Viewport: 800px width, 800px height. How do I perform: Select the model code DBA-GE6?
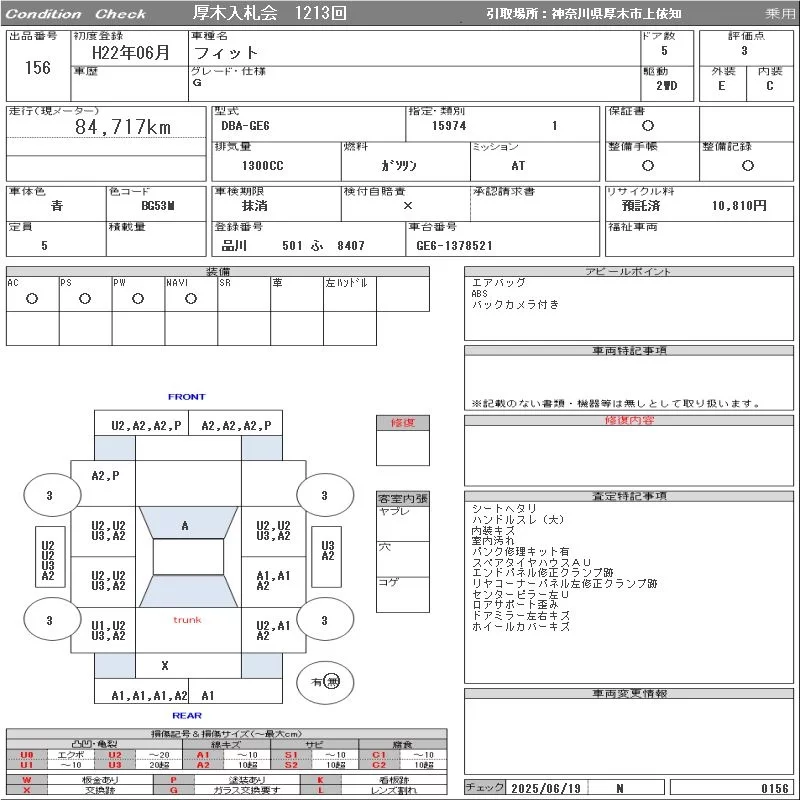coord(245,126)
